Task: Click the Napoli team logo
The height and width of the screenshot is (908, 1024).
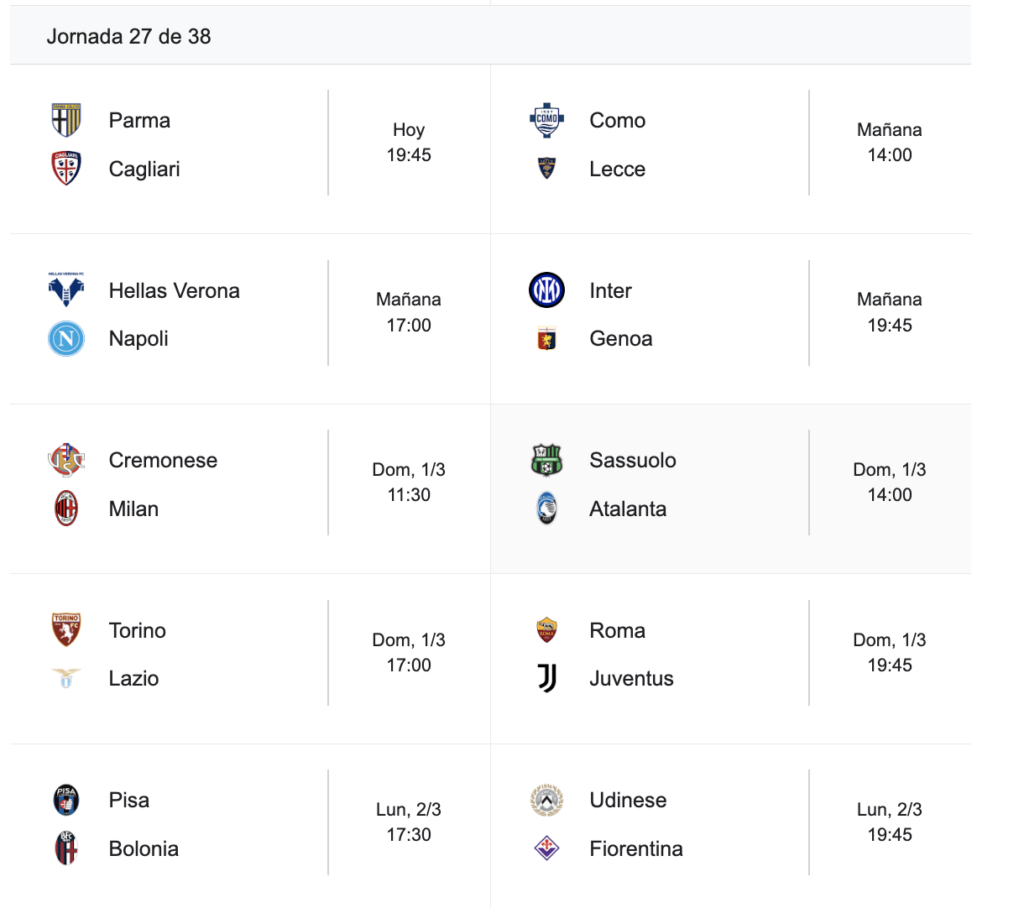Action: click(x=66, y=339)
